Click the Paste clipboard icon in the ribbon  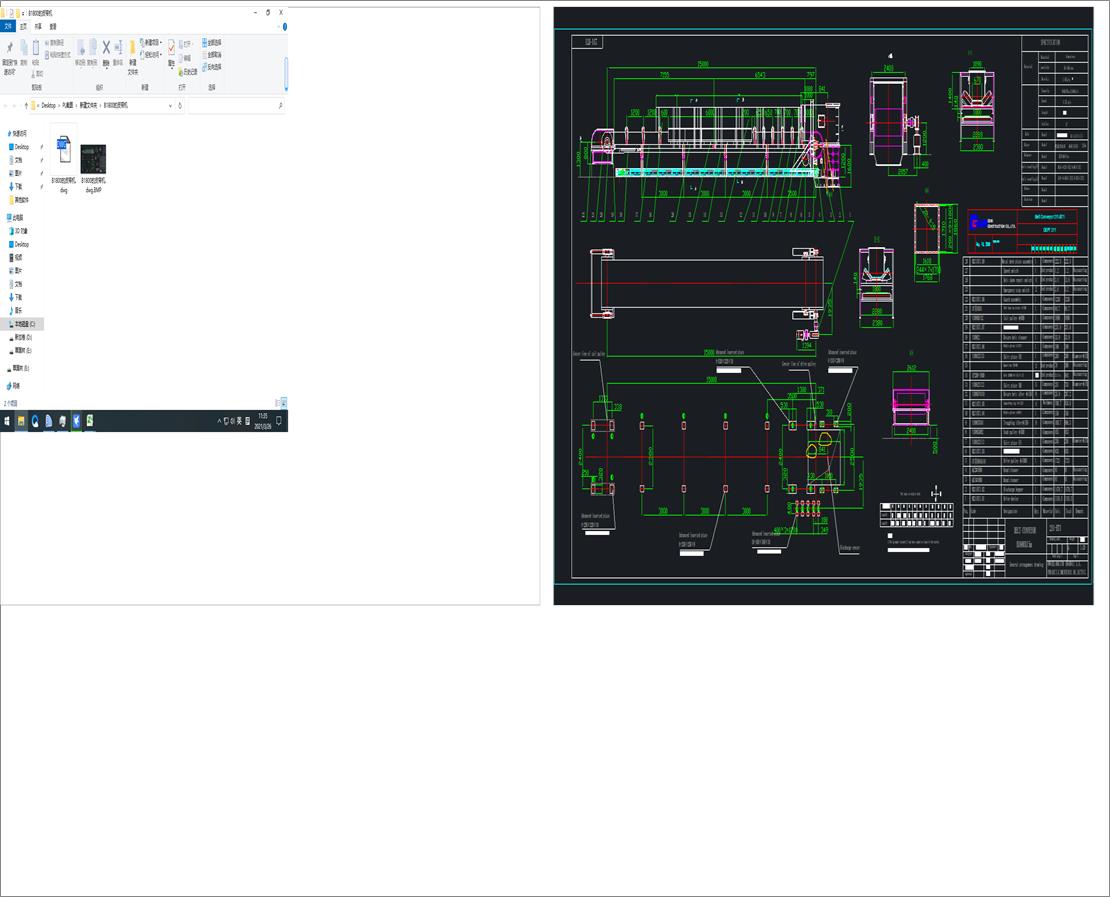point(35,48)
